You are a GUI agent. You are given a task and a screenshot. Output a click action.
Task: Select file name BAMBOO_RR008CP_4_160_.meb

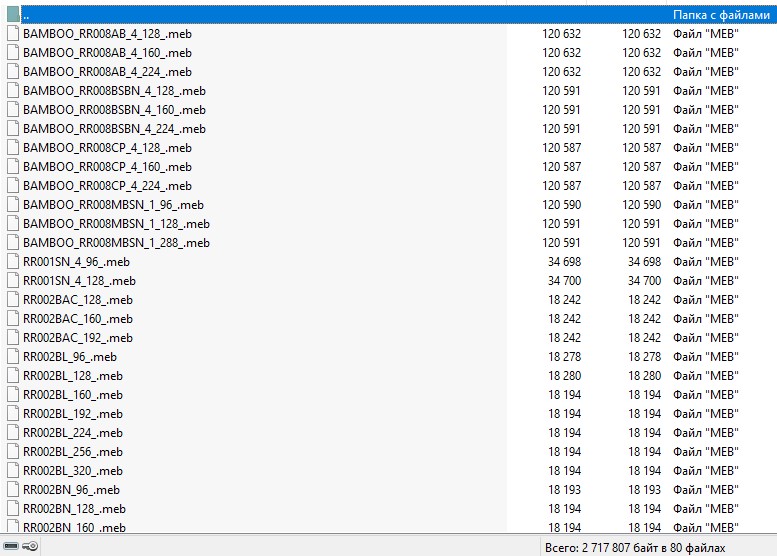coord(107,167)
